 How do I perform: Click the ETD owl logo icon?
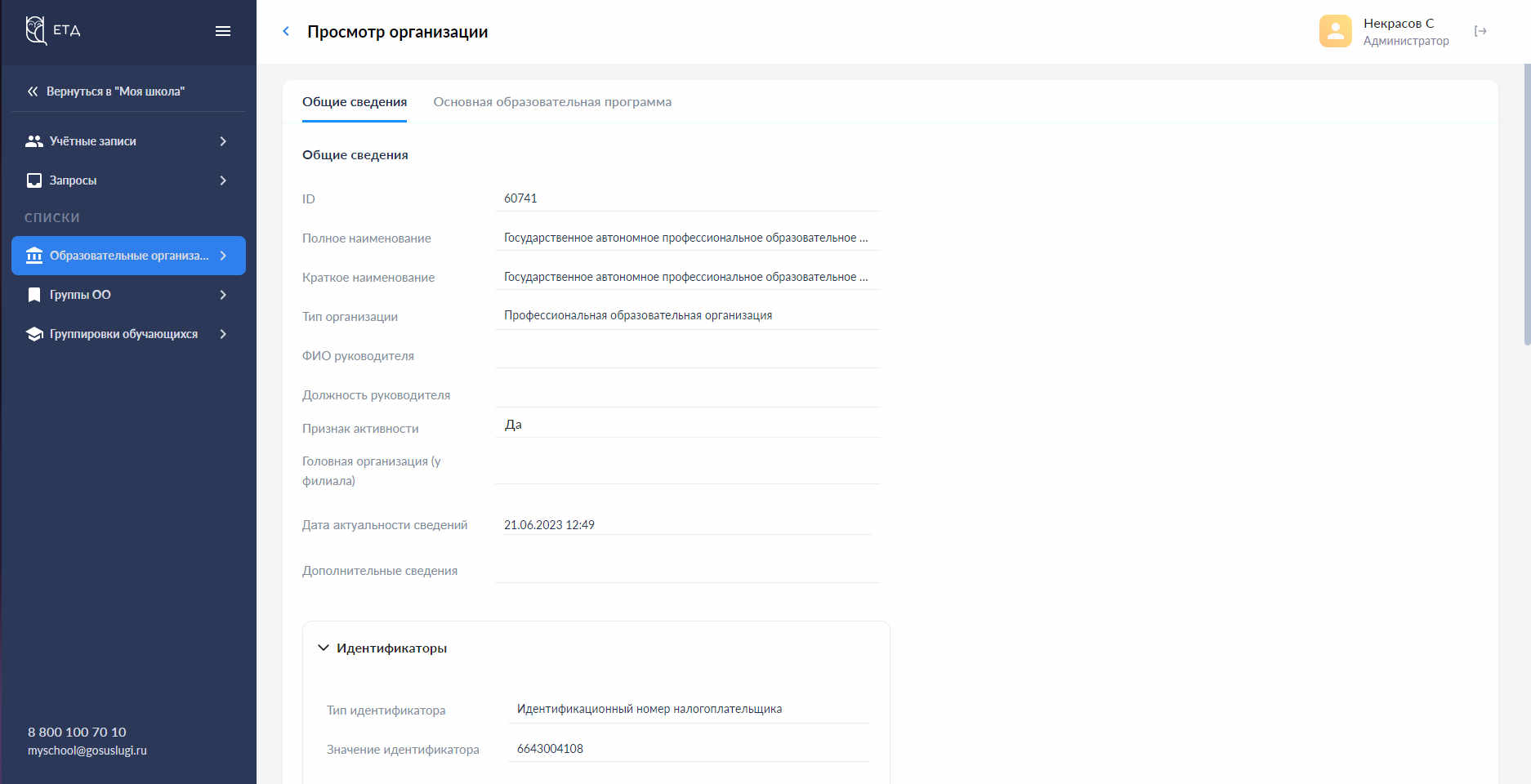point(36,30)
